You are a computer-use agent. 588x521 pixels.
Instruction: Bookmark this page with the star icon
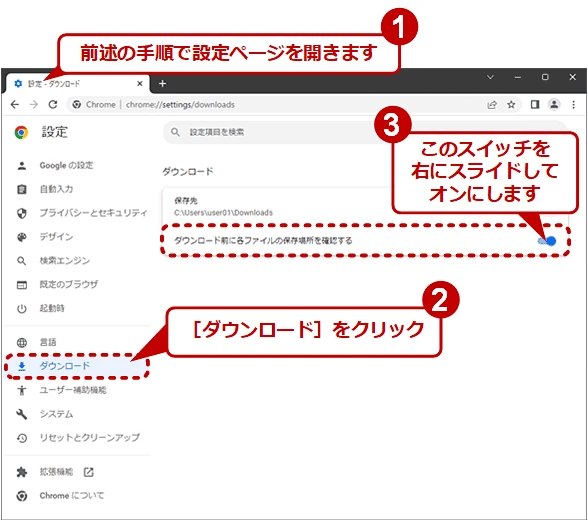pos(511,105)
